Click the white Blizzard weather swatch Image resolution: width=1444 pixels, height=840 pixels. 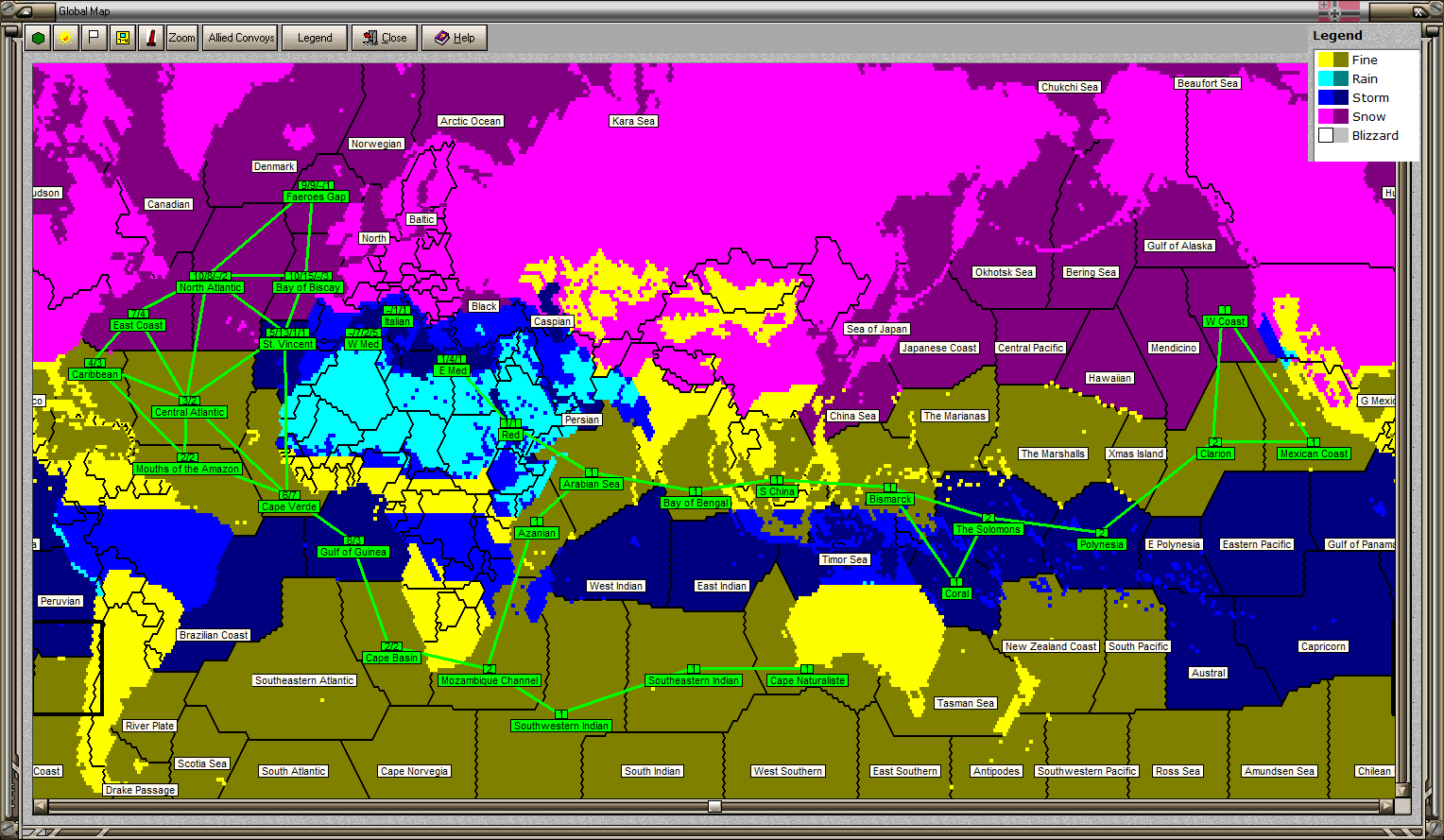pos(1326,135)
